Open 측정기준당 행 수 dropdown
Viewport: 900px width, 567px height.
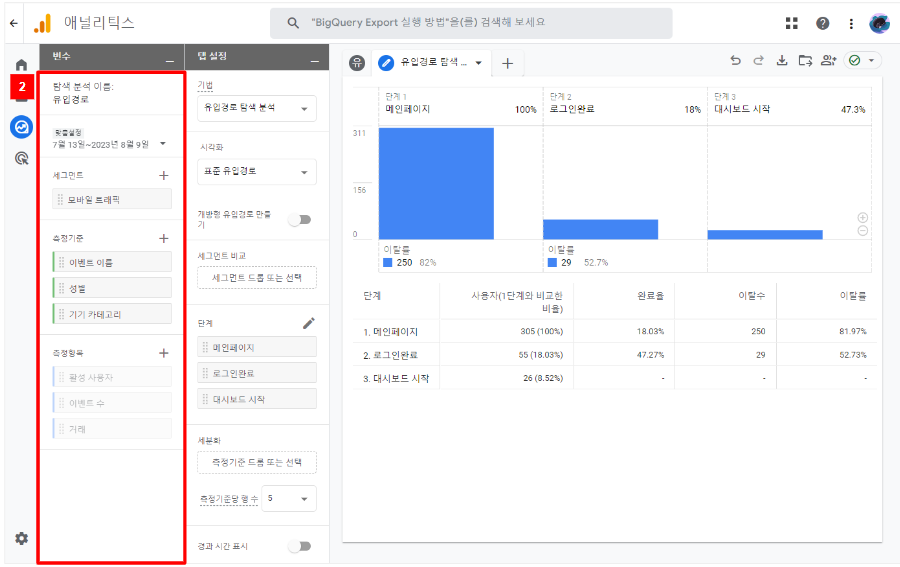289,498
